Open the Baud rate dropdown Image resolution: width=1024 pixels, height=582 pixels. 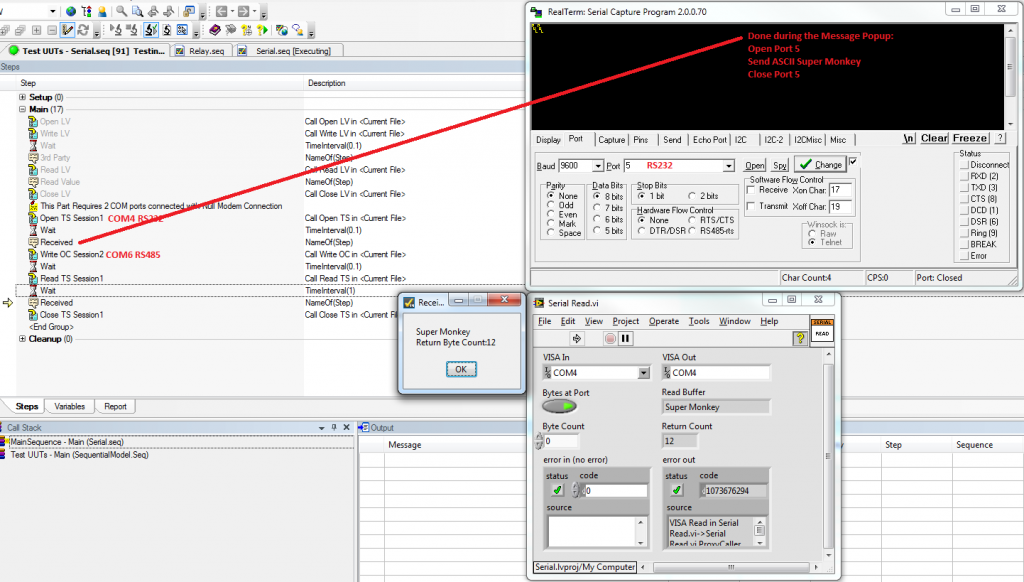(x=598, y=166)
